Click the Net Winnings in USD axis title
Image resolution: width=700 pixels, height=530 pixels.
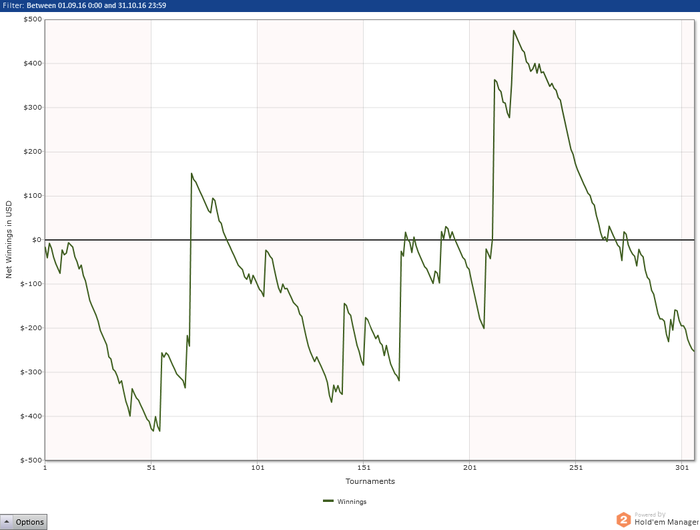[8, 240]
